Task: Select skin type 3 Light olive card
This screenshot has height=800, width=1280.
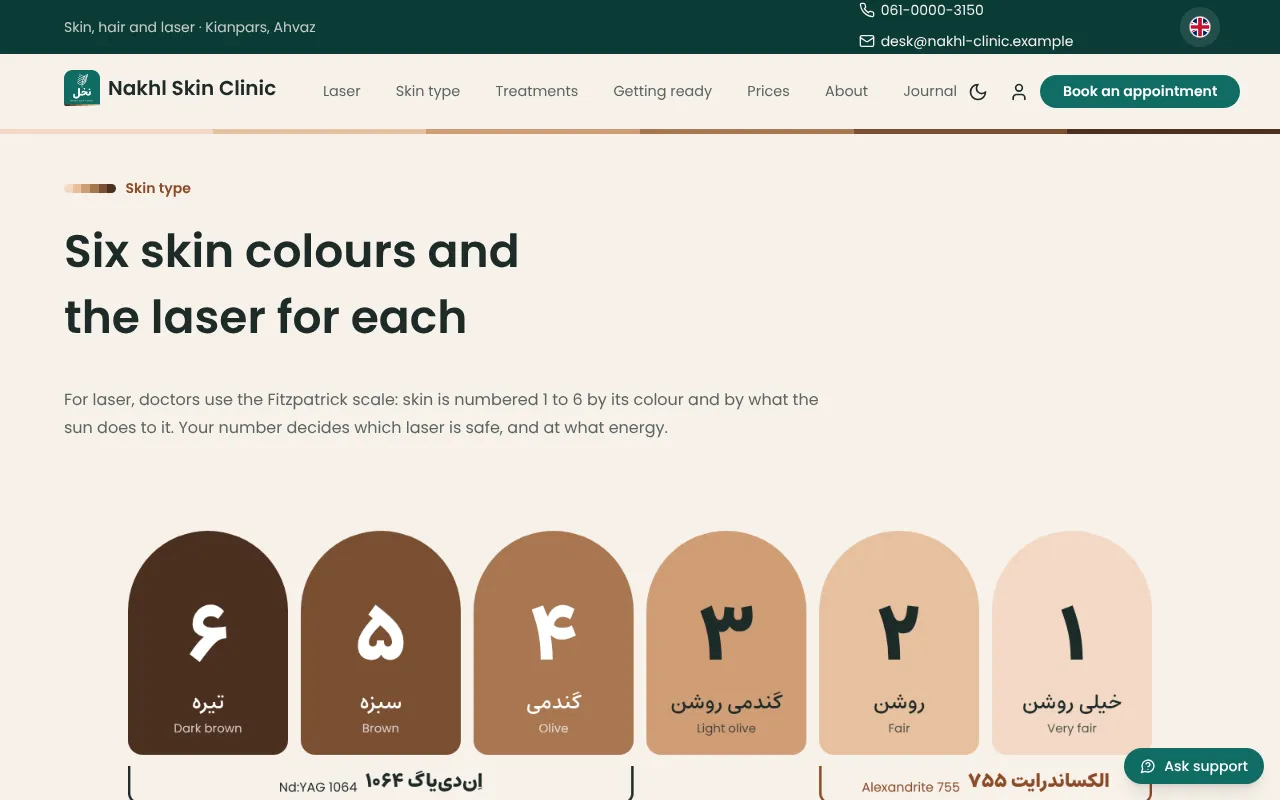Action: point(726,643)
